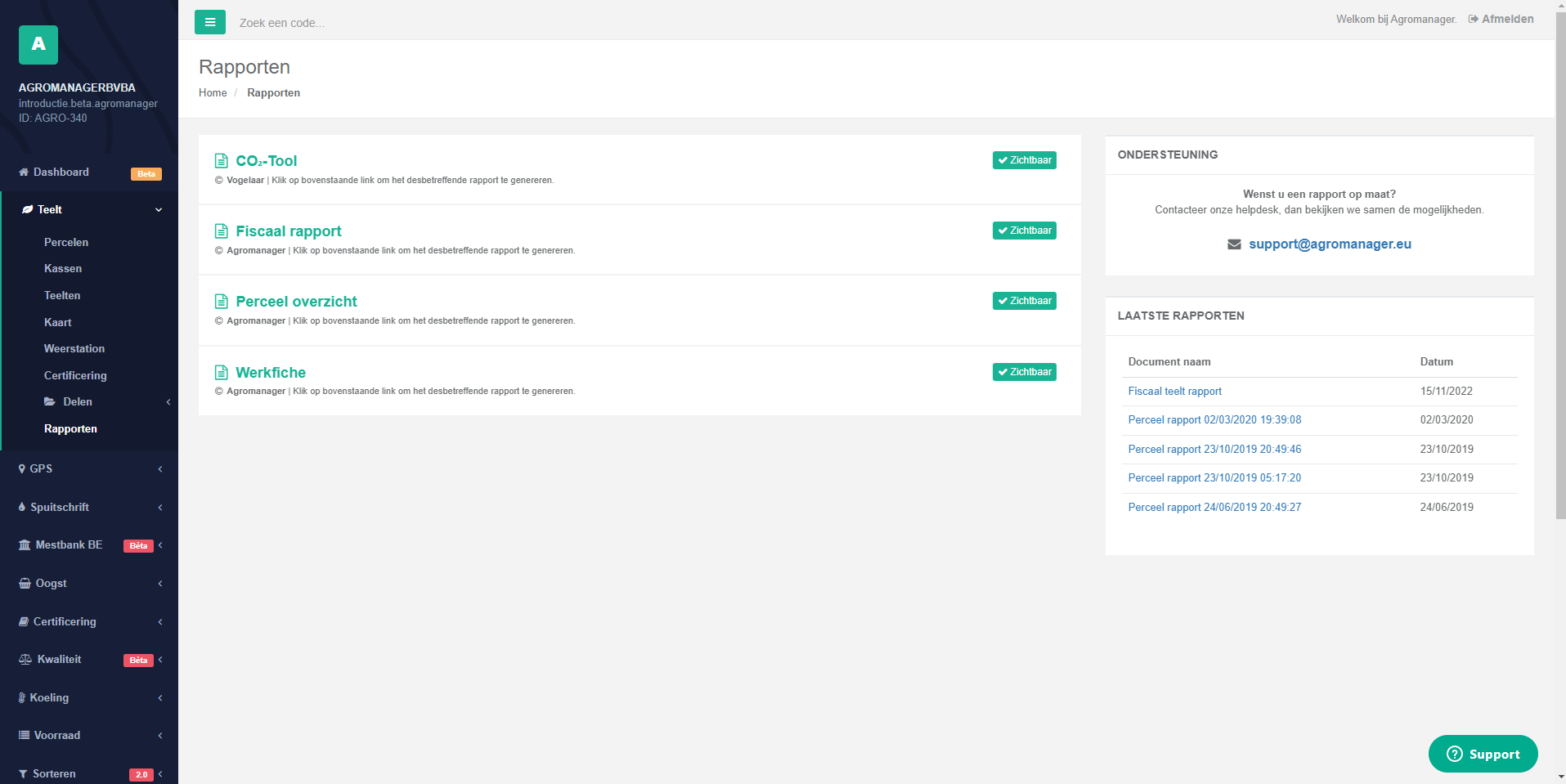Select Rapporten in the sidebar
This screenshot has height=784, width=1566.
coord(70,428)
